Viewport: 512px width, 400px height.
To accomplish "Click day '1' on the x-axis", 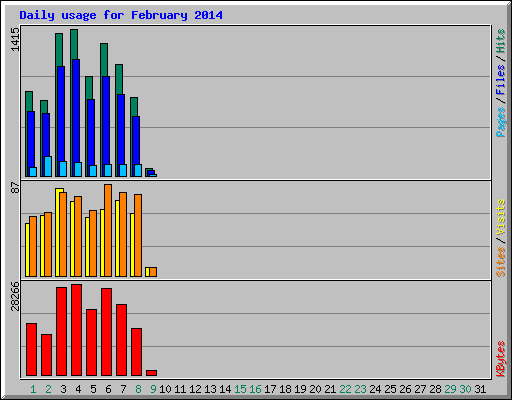I will coord(33,389).
